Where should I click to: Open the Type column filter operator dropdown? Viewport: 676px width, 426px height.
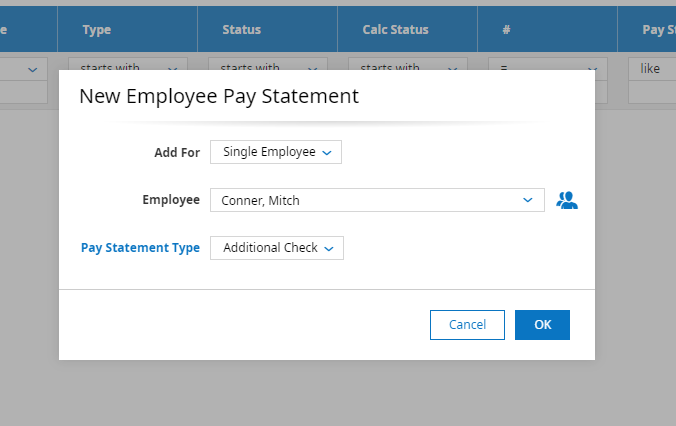pyautogui.click(x=128, y=64)
